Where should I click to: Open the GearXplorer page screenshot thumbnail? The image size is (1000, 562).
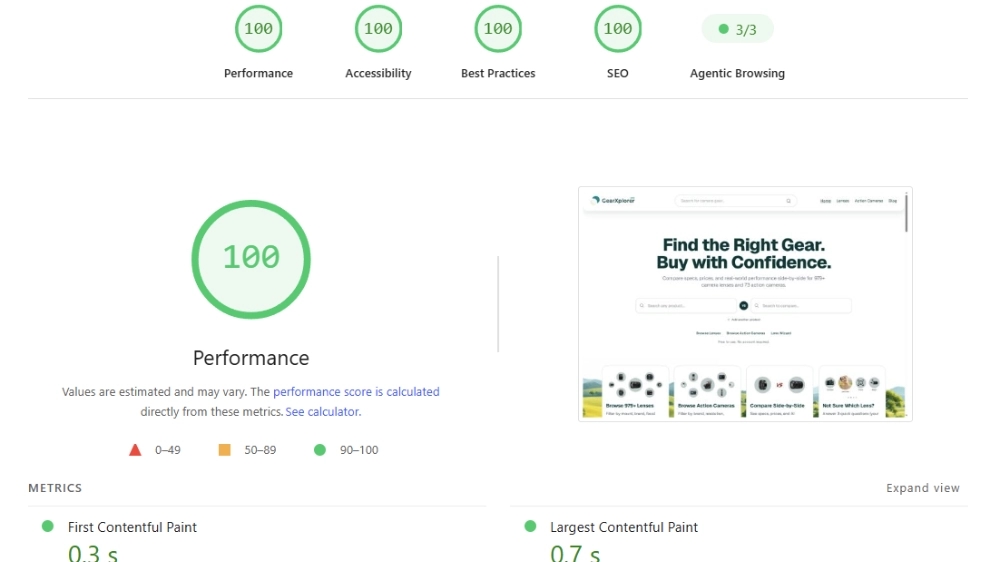[x=745, y=304]
